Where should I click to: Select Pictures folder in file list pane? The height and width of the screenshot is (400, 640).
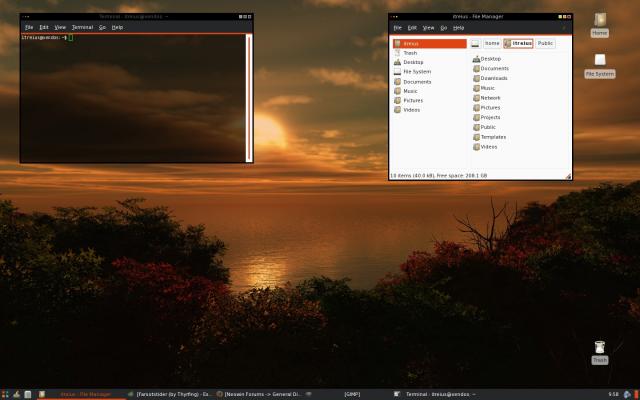(487, 108)
